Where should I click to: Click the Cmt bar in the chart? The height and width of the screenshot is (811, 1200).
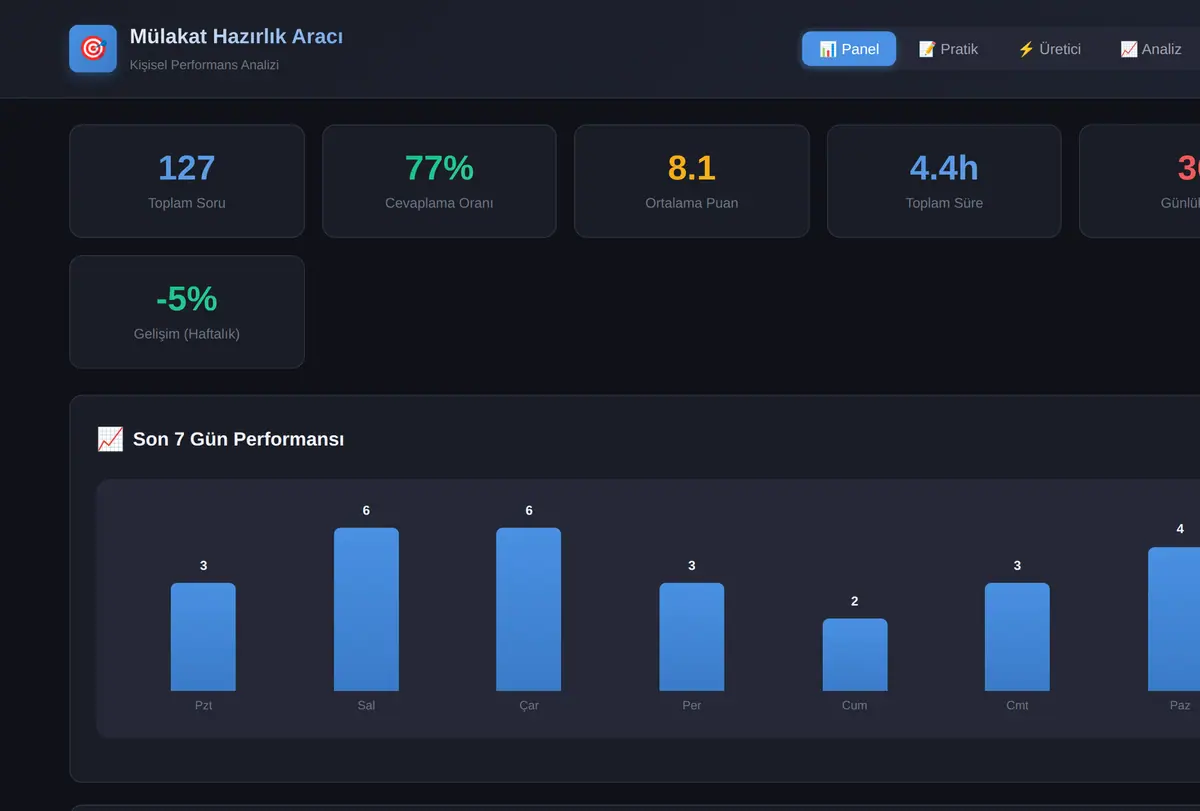tap(1017, 637)
